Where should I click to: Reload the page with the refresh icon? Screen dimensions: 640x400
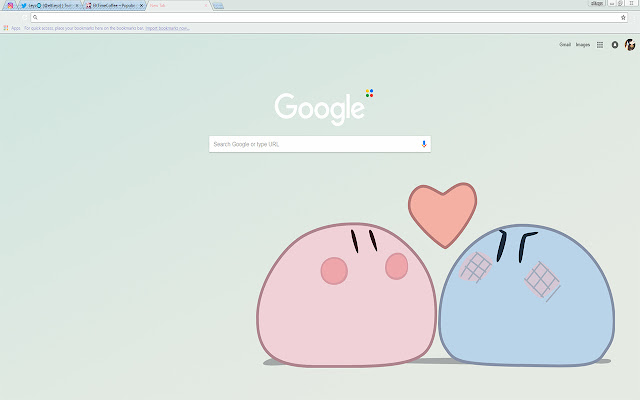tap(24, 17)
